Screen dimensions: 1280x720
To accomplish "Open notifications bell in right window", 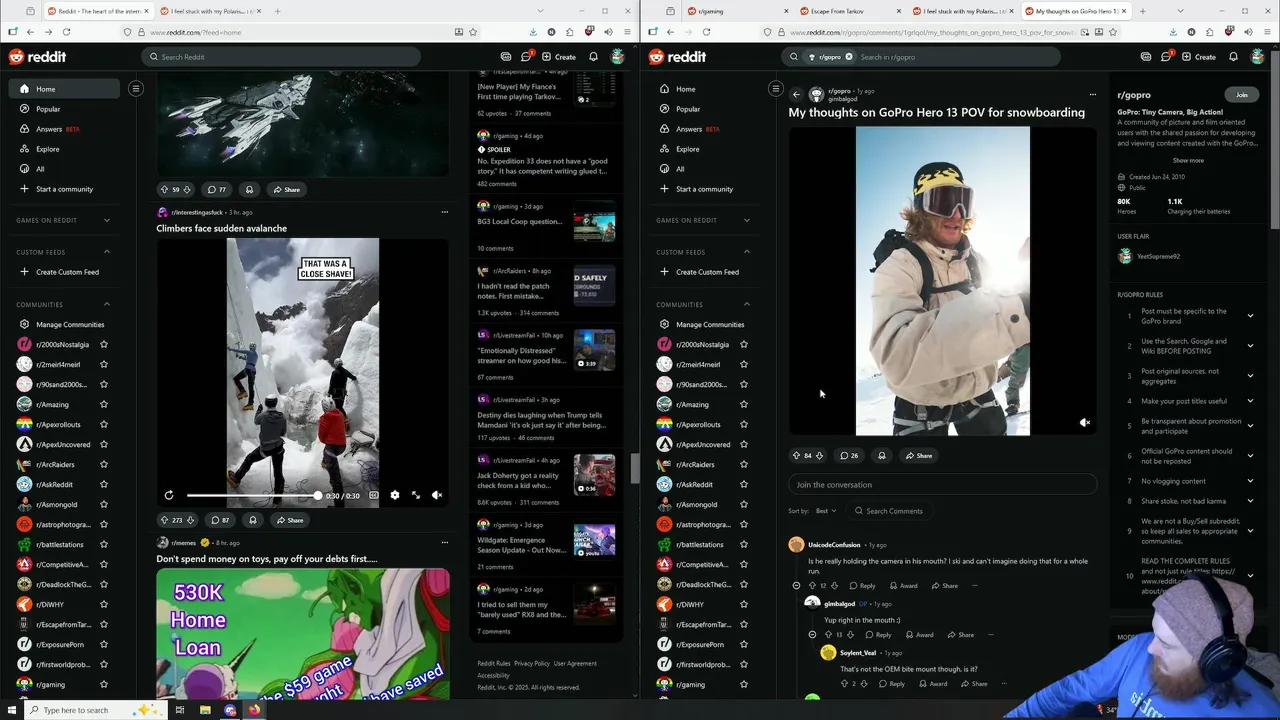I will (x=1233, y=57).
